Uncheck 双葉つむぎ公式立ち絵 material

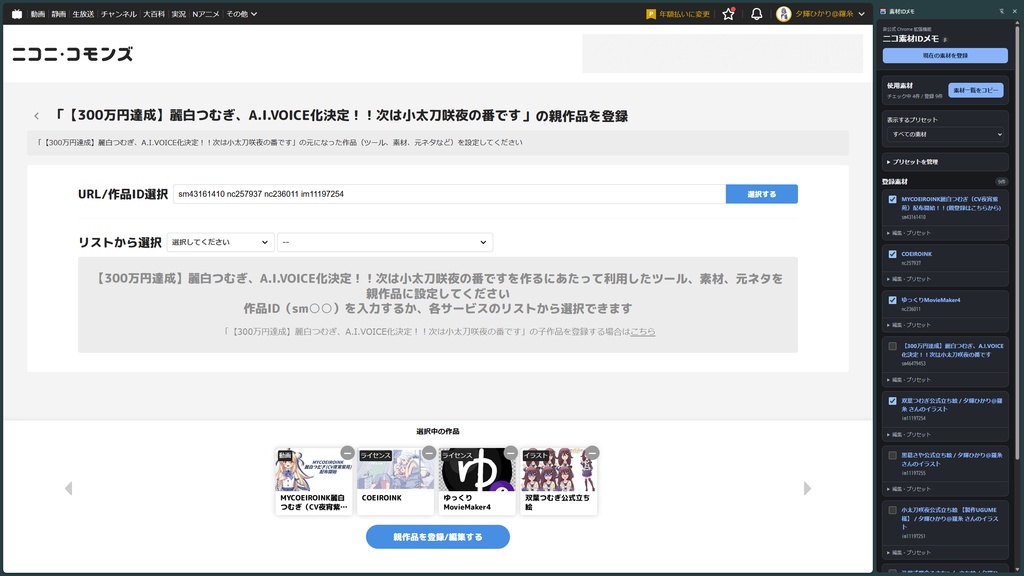pos(893,401)
